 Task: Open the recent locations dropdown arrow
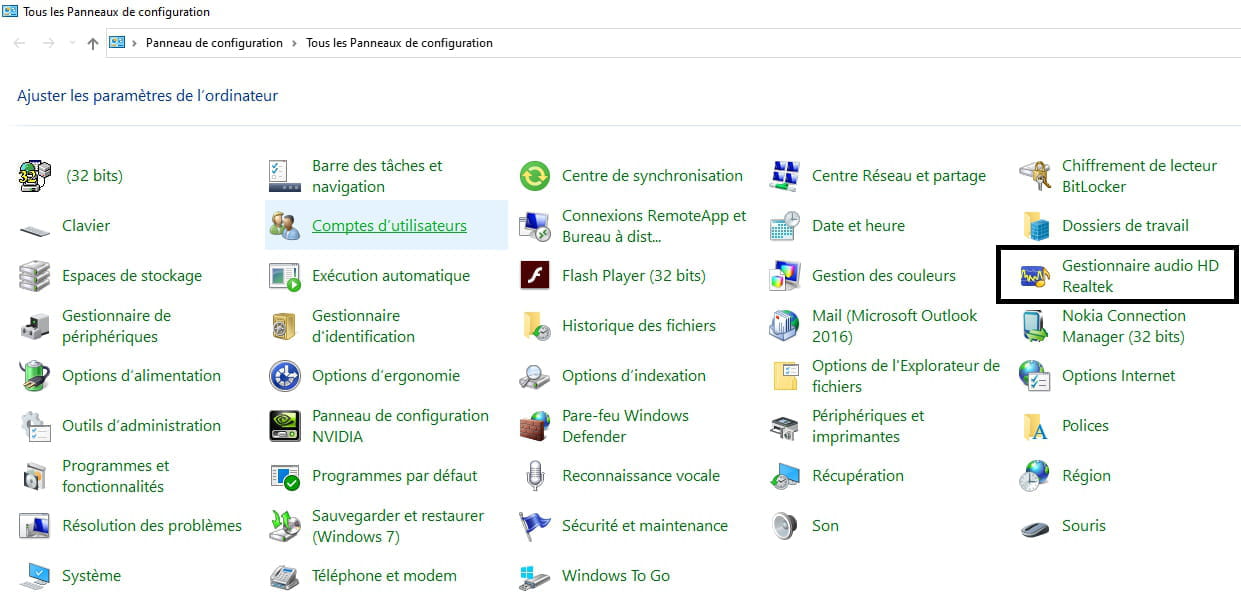71,43
